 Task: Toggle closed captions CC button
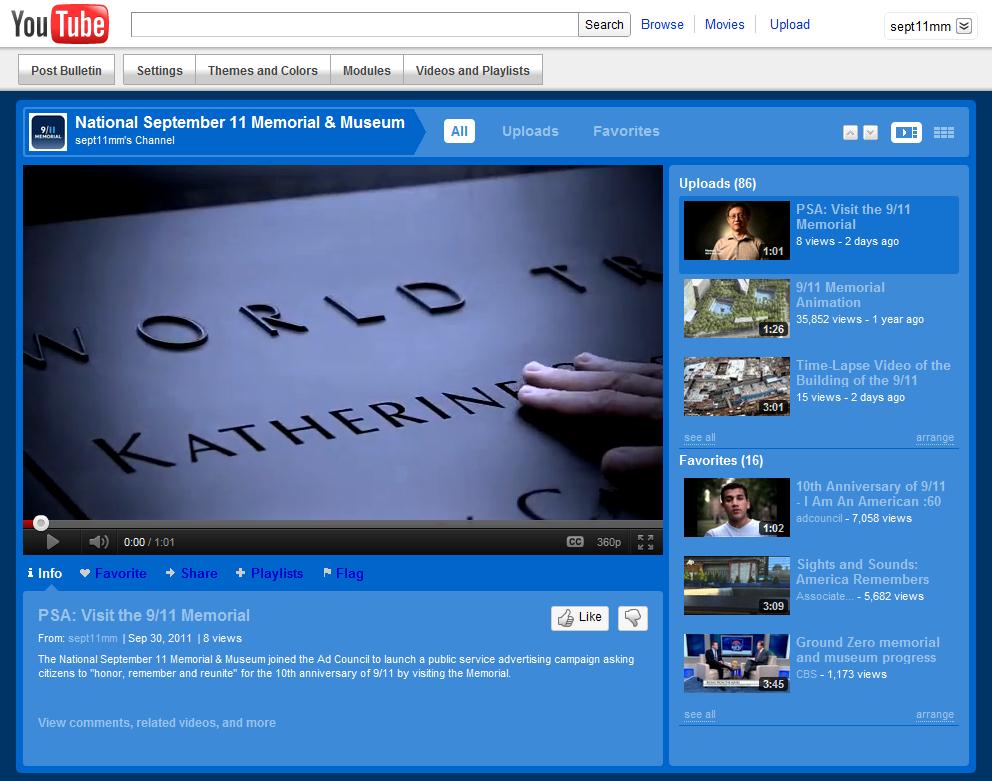pos(575,542)
